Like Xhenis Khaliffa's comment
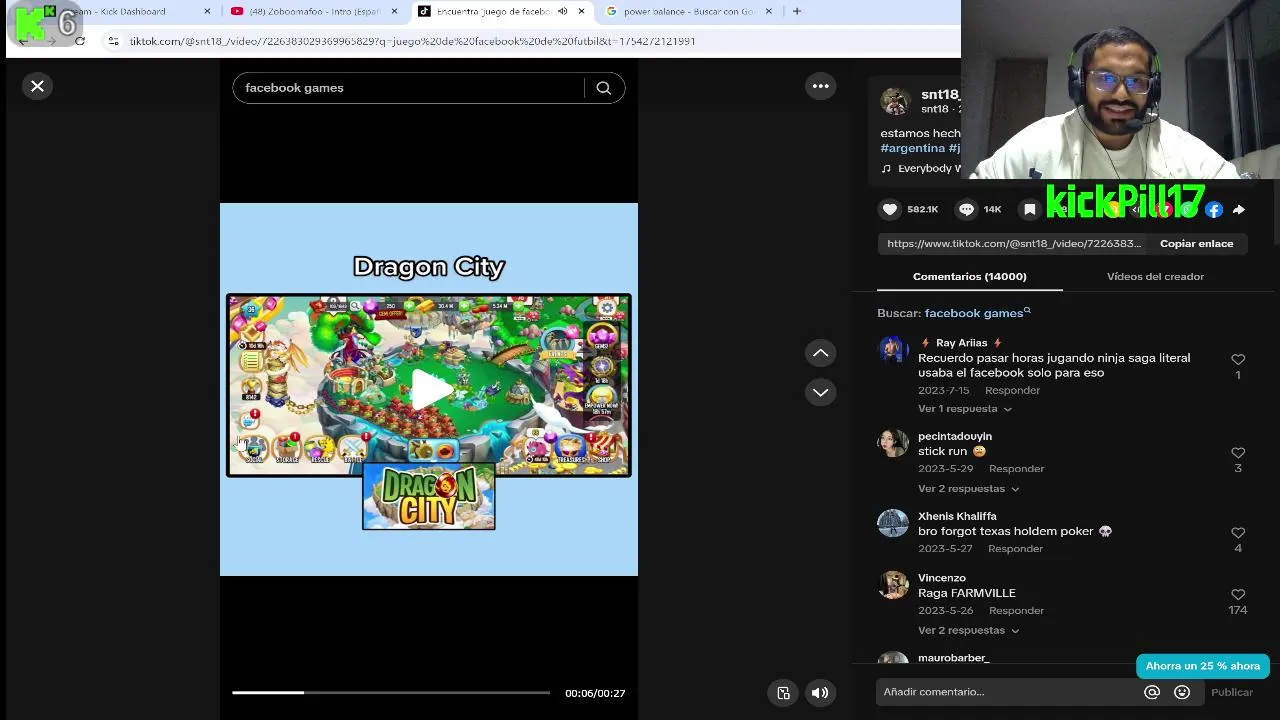Screen dimensions: 1280x720 tap(1238, 533)
